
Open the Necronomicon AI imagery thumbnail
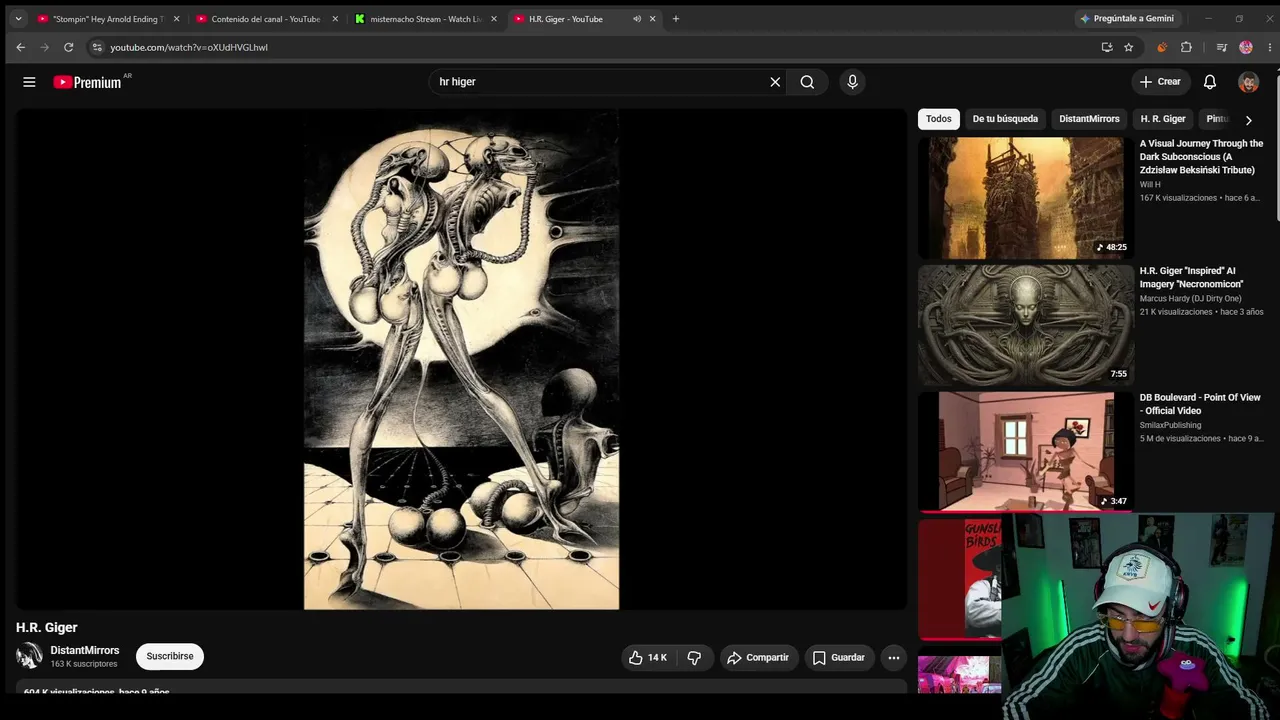pyautogui.click(x=1026, y=325)
